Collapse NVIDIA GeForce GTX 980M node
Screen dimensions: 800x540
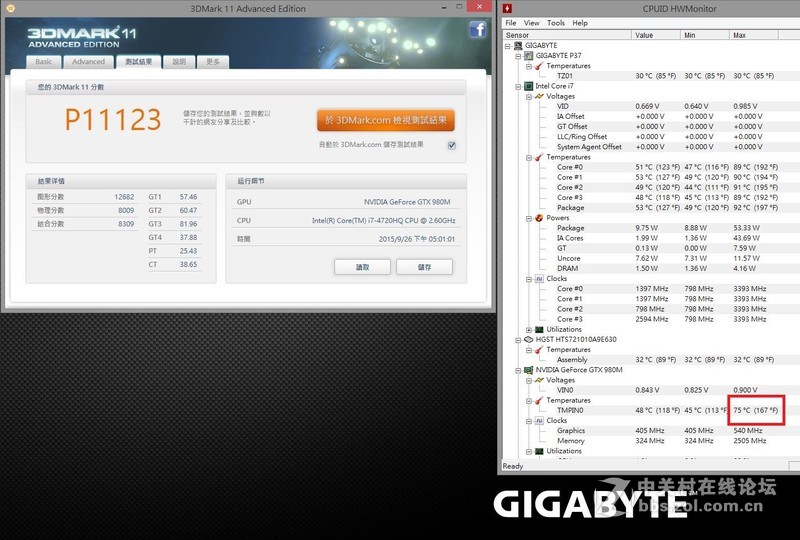click(518, 371)
